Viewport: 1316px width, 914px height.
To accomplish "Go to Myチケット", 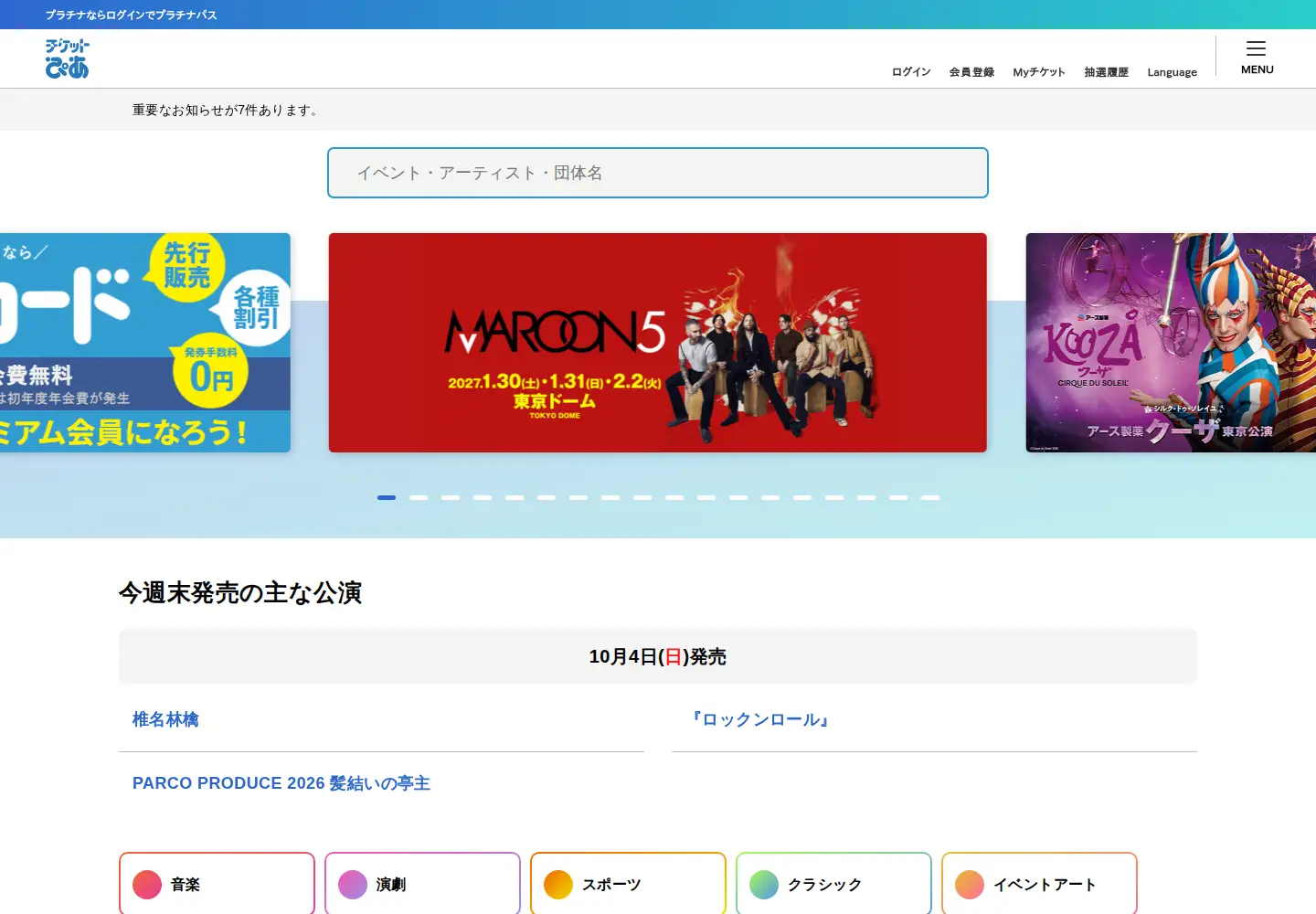I will tap(1039, 72).
